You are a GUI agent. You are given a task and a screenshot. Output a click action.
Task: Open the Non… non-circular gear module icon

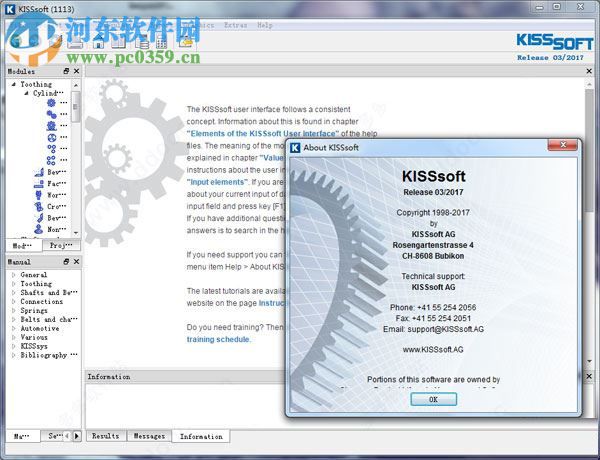pos(39,229)
